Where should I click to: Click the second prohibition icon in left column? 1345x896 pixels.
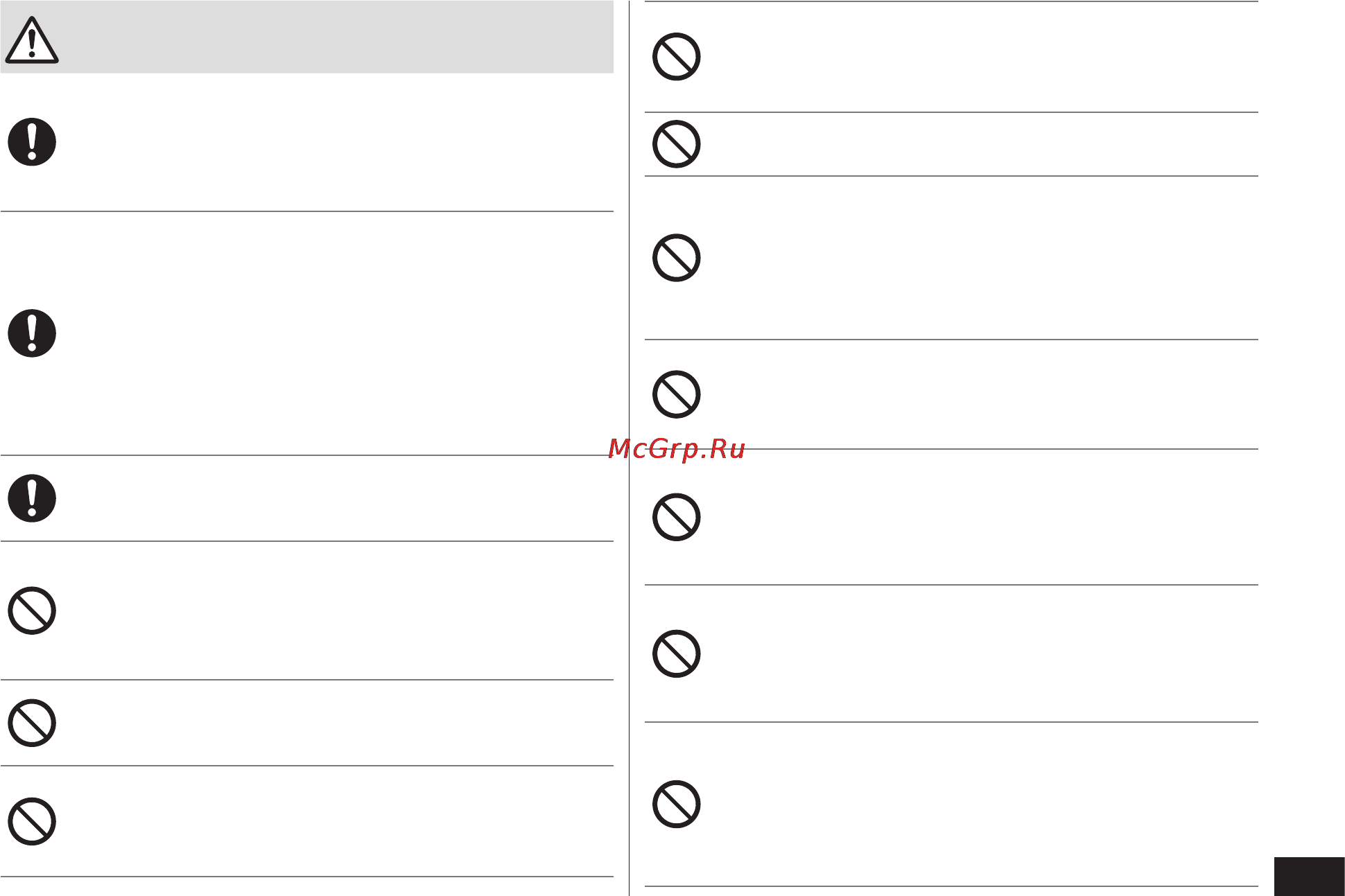point(32,723)
